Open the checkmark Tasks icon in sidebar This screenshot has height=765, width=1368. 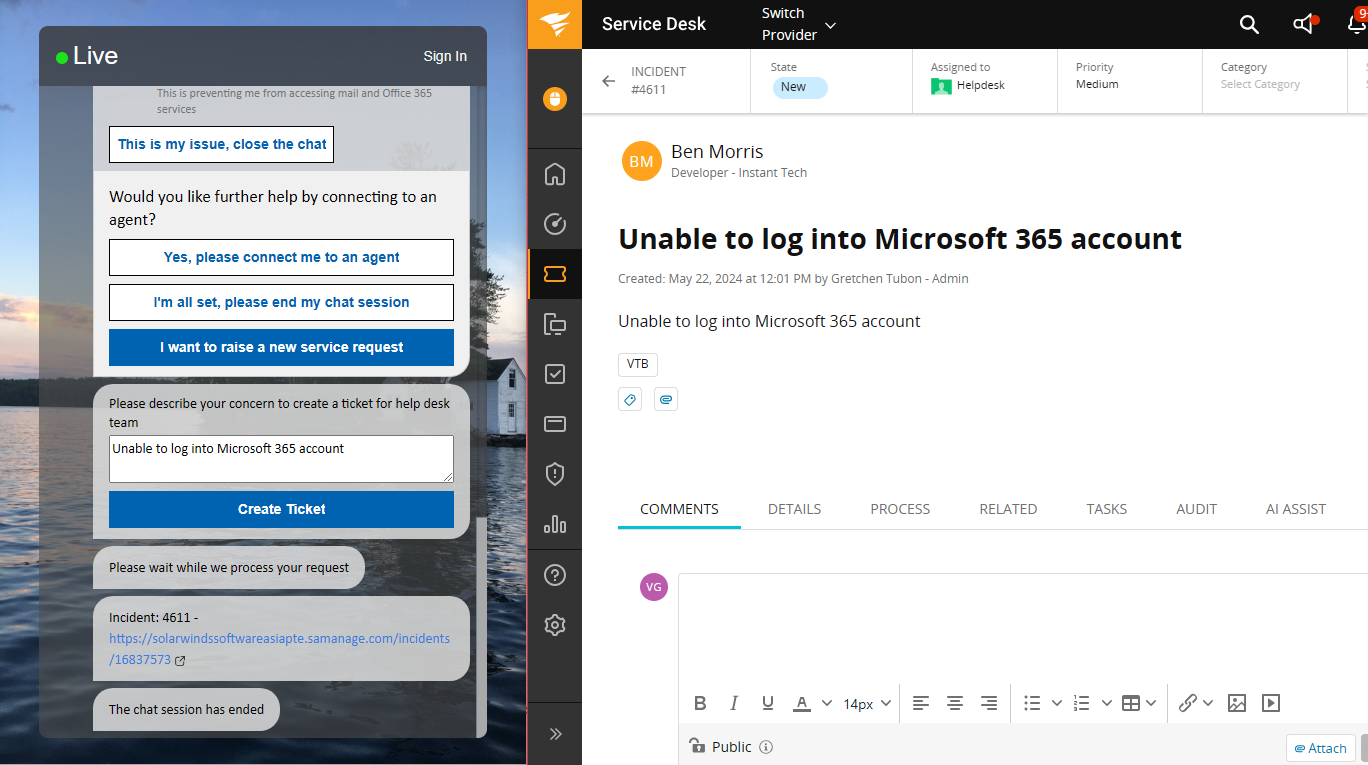coord(555,374)
